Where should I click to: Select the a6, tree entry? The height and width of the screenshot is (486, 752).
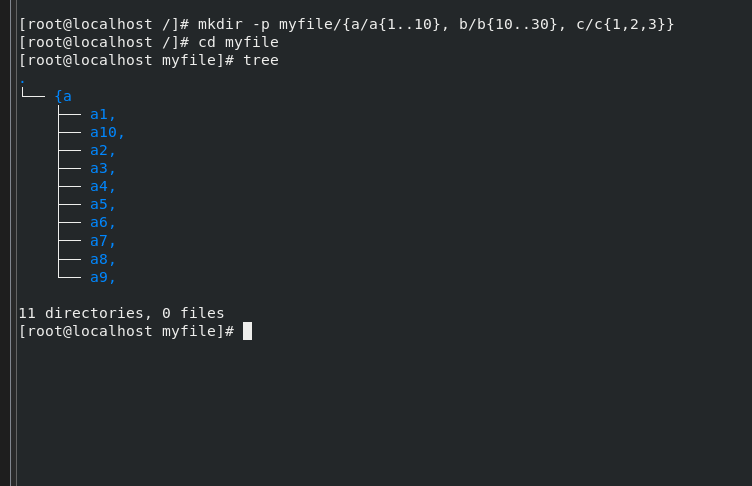click(103, 223)
